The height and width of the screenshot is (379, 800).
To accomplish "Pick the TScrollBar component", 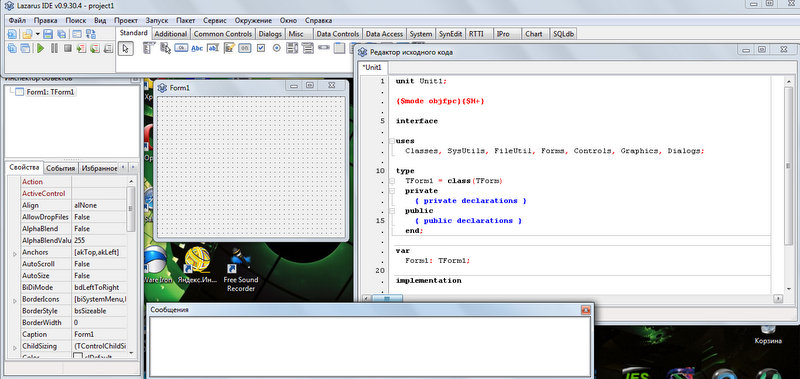I will (x=323, y=48).
